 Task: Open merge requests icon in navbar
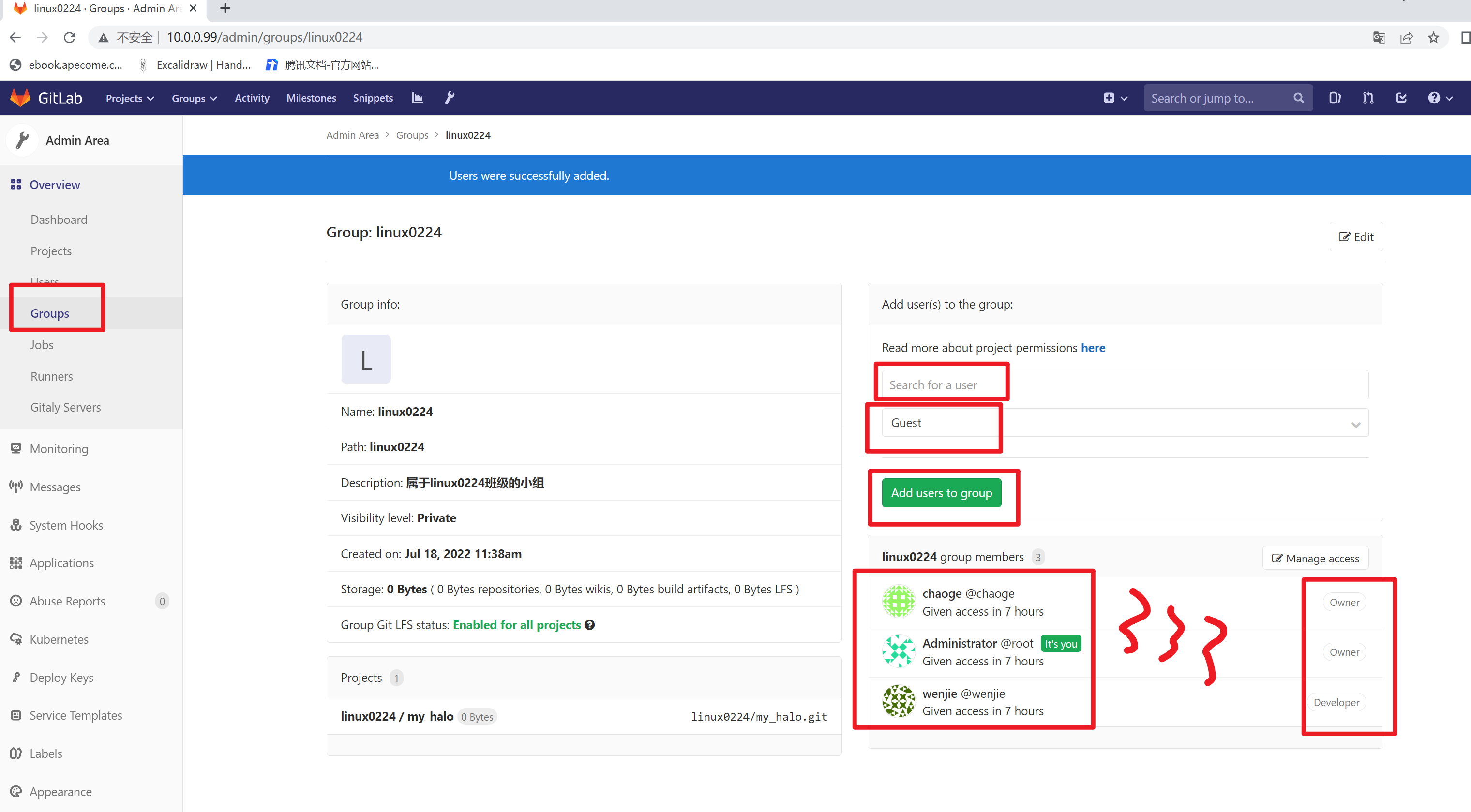coord(1367,98)
